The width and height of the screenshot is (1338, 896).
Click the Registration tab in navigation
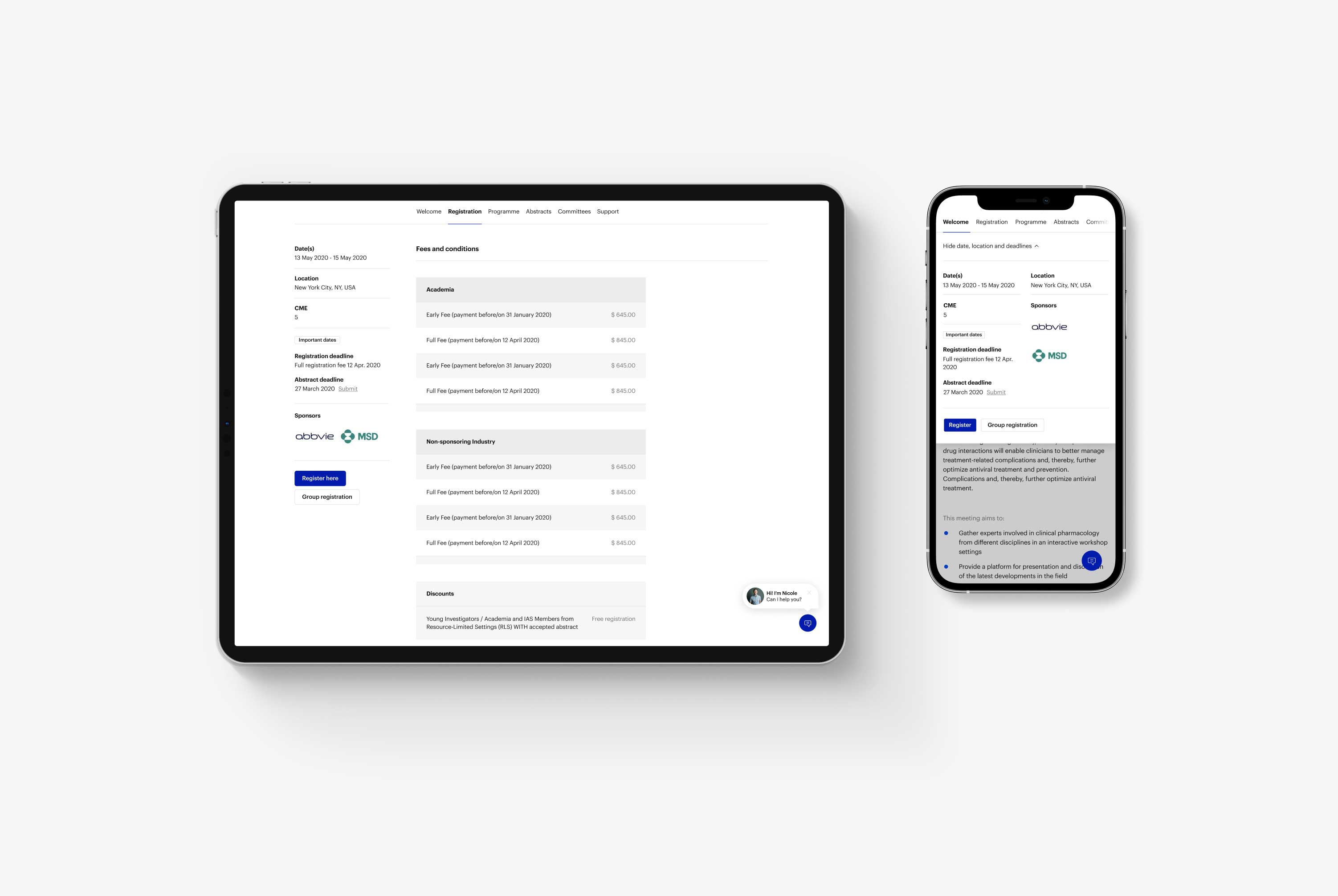(464, 211)
